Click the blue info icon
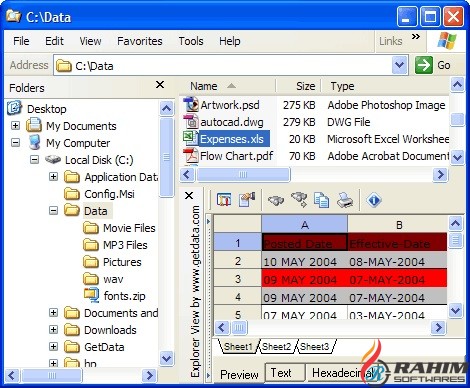470x388 pixels. [374, 200]
